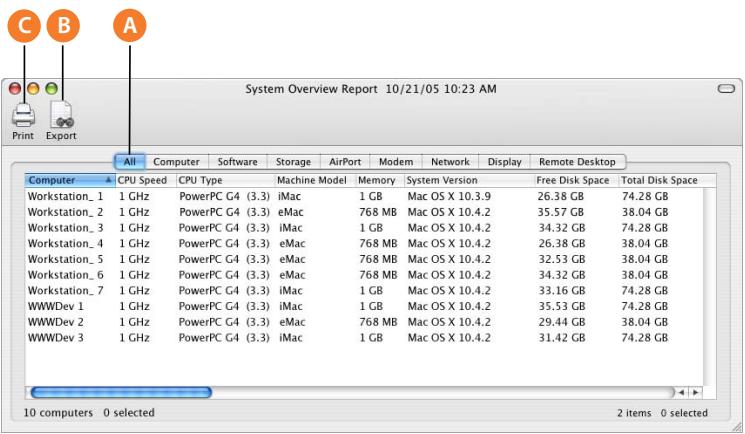Switch to the Display tab
Viewport: 745px width, 434px height.
(x=505, y=162)
